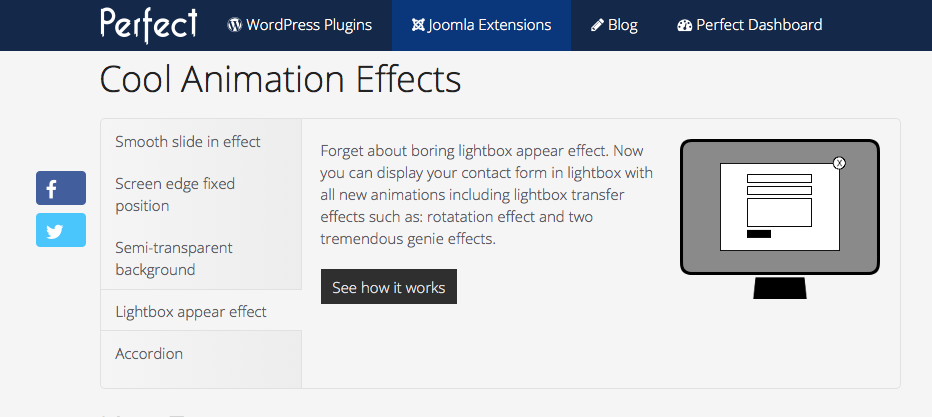Click the black button in the illustrated form

[758, 234]
